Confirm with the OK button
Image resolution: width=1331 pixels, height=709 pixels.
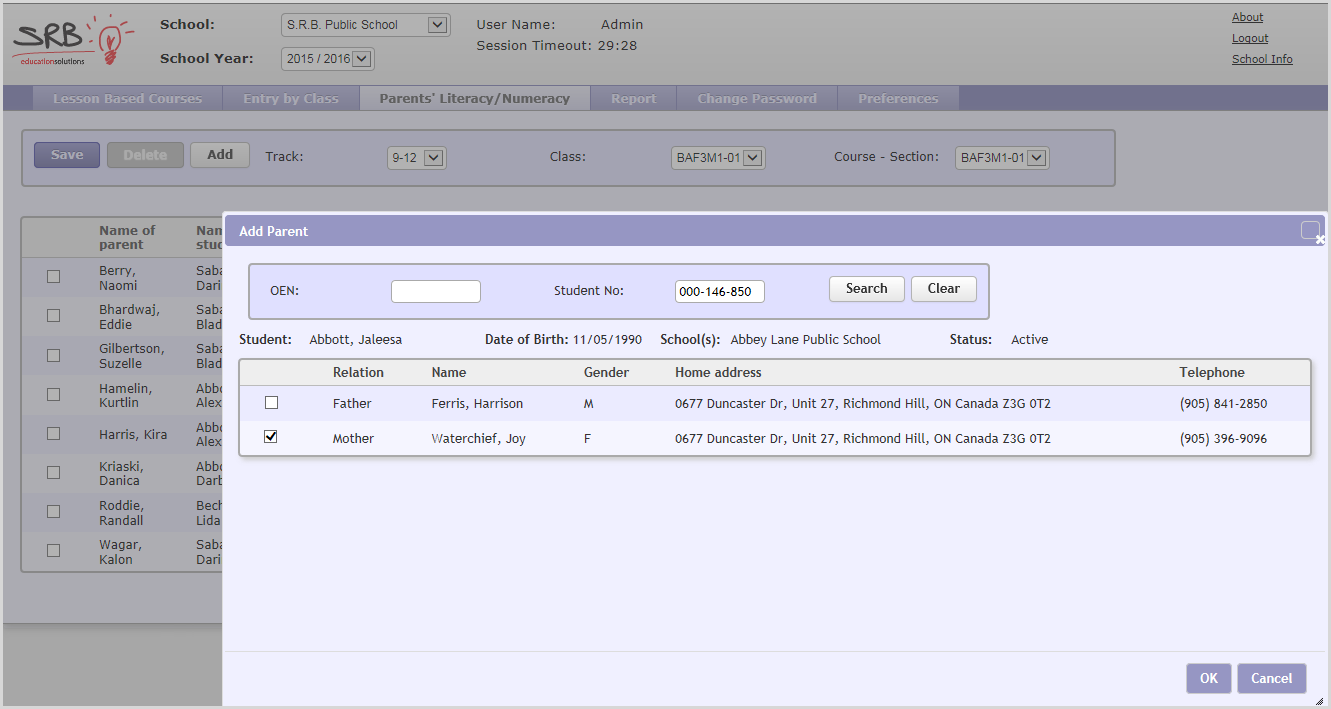click(1208, 678)
